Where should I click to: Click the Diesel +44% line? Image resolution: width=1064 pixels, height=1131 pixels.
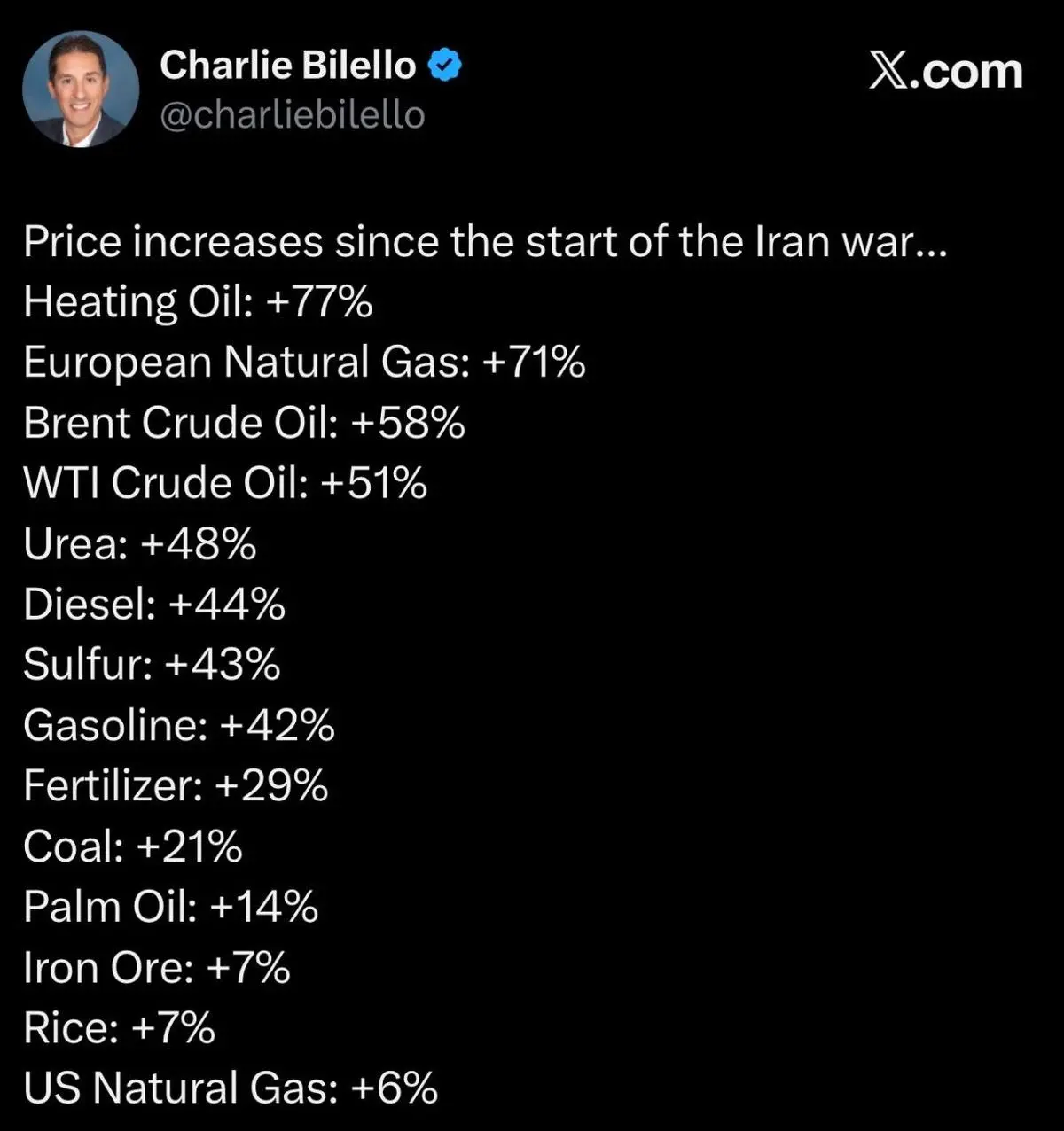(x=154, y=604)
